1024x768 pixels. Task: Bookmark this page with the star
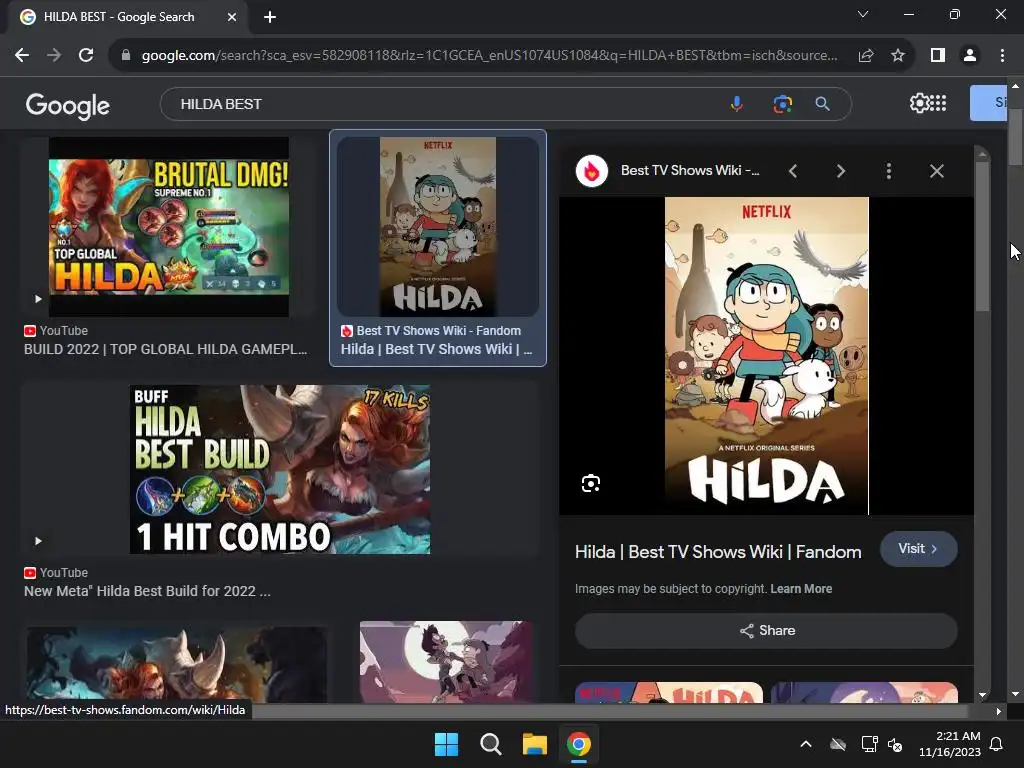(898, 56)
